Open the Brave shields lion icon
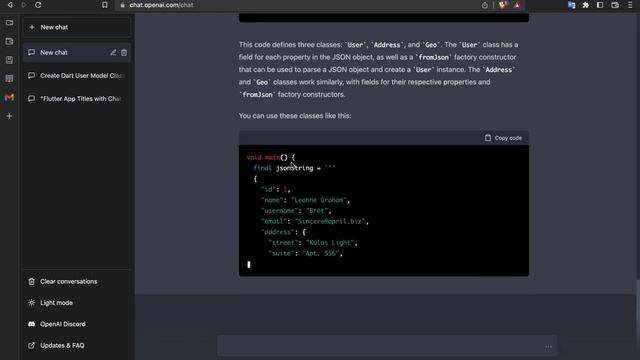 (x=502, y=5)
